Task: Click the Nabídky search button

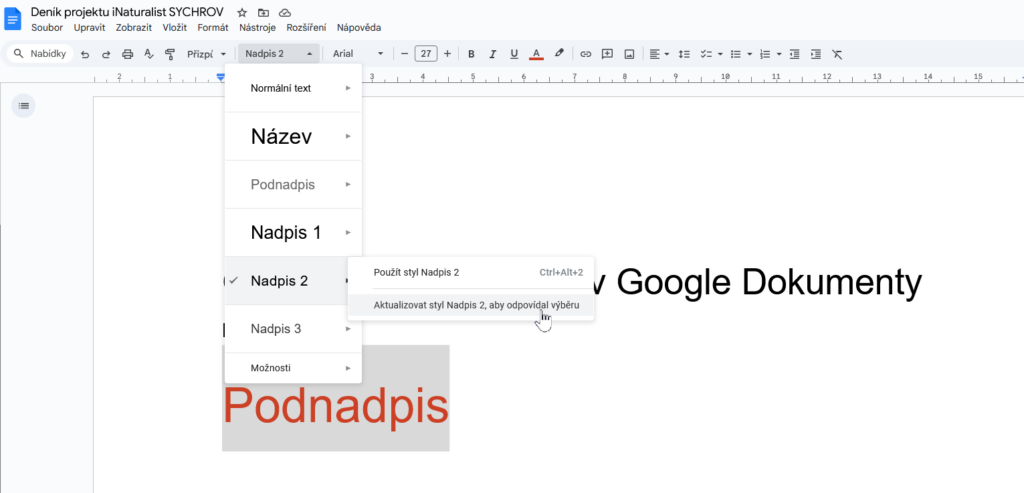Action: pyautogui.click(x=39, y=54)
